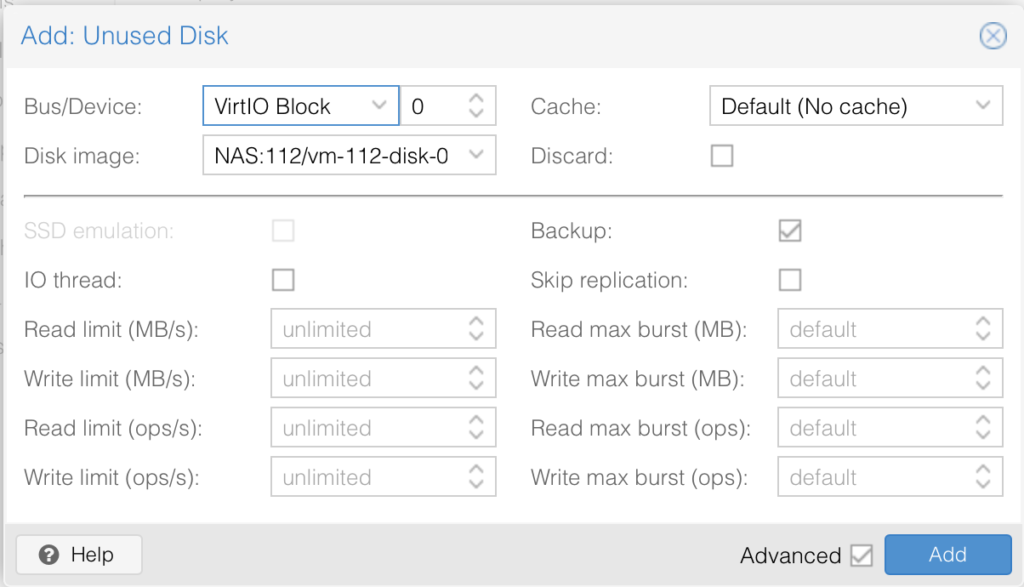Select the NAS:112/vm-112-disk-0 image value
The width and height of the screenshot is (1024, 587).
tap(340, 155)
